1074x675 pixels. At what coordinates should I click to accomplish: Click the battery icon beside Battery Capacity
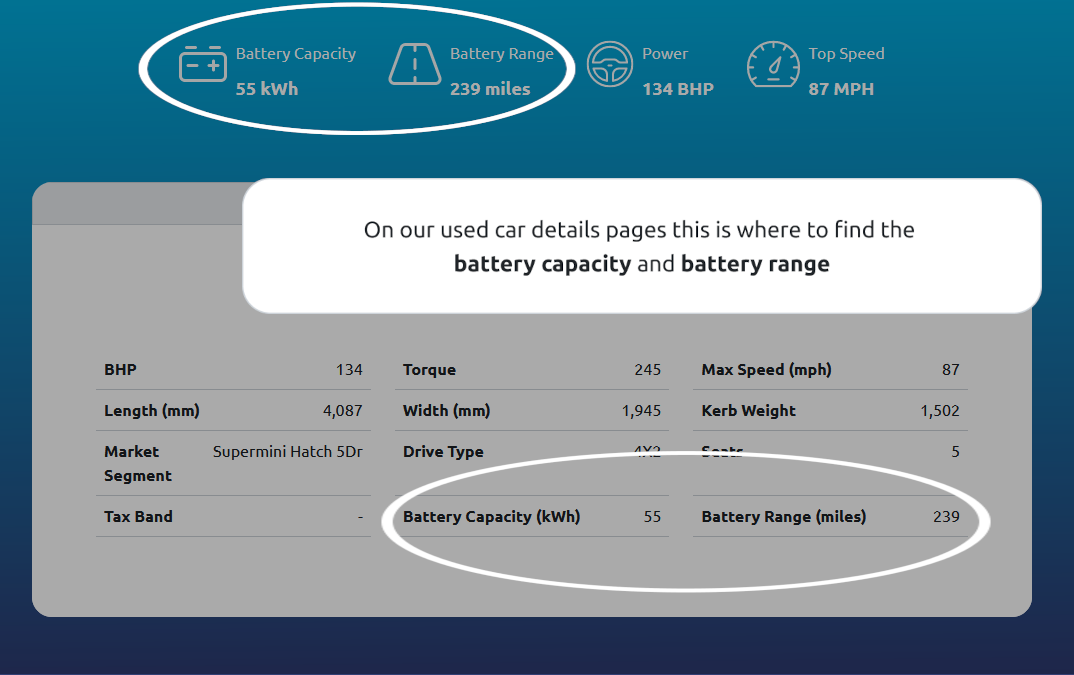pos(203,64)
